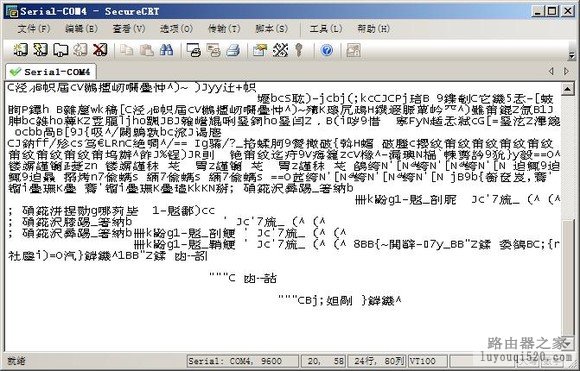Image resolution: width=580 pixels, height=371 pixels.
Task: Click the terminal scrollbar up arrow
Action: coord(568,89)
